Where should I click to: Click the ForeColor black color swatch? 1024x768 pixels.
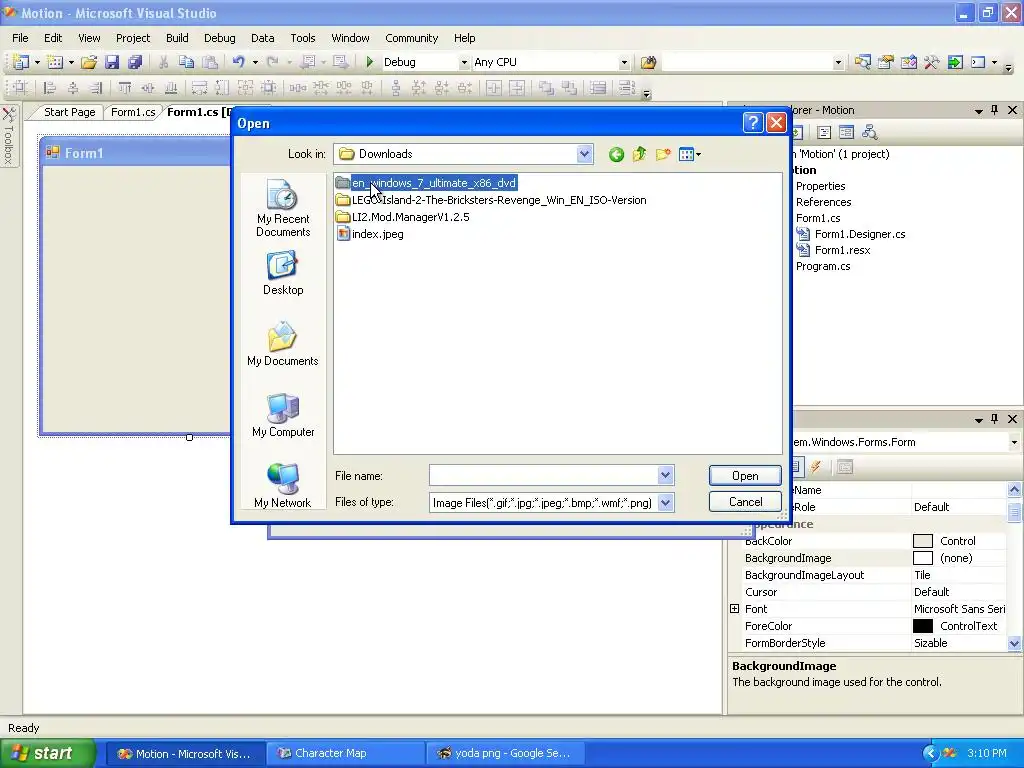click(x=922, y=626)
